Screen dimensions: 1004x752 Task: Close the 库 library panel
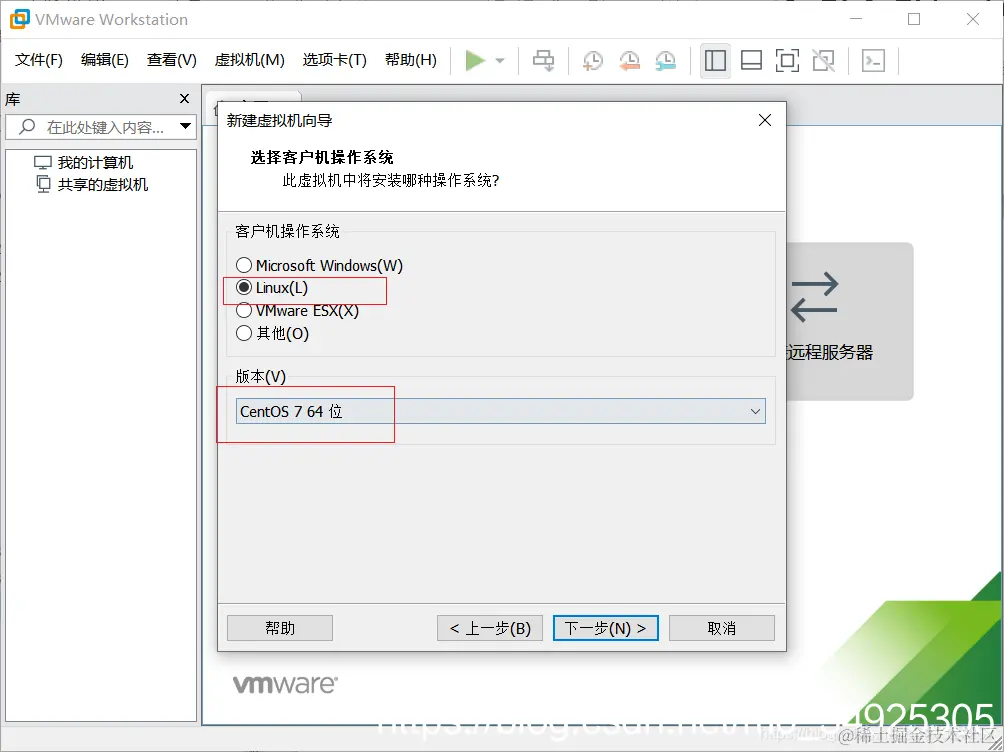(x=184, y=99)
